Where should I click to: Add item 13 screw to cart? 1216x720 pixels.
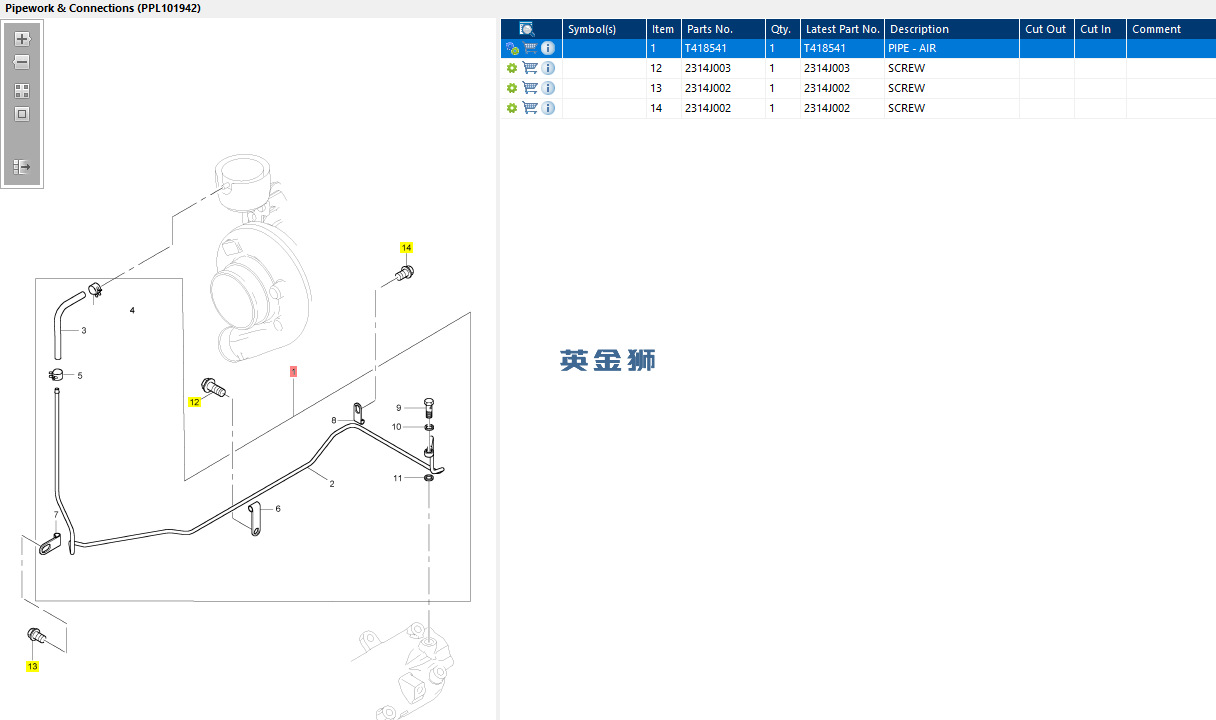point(530,88)
